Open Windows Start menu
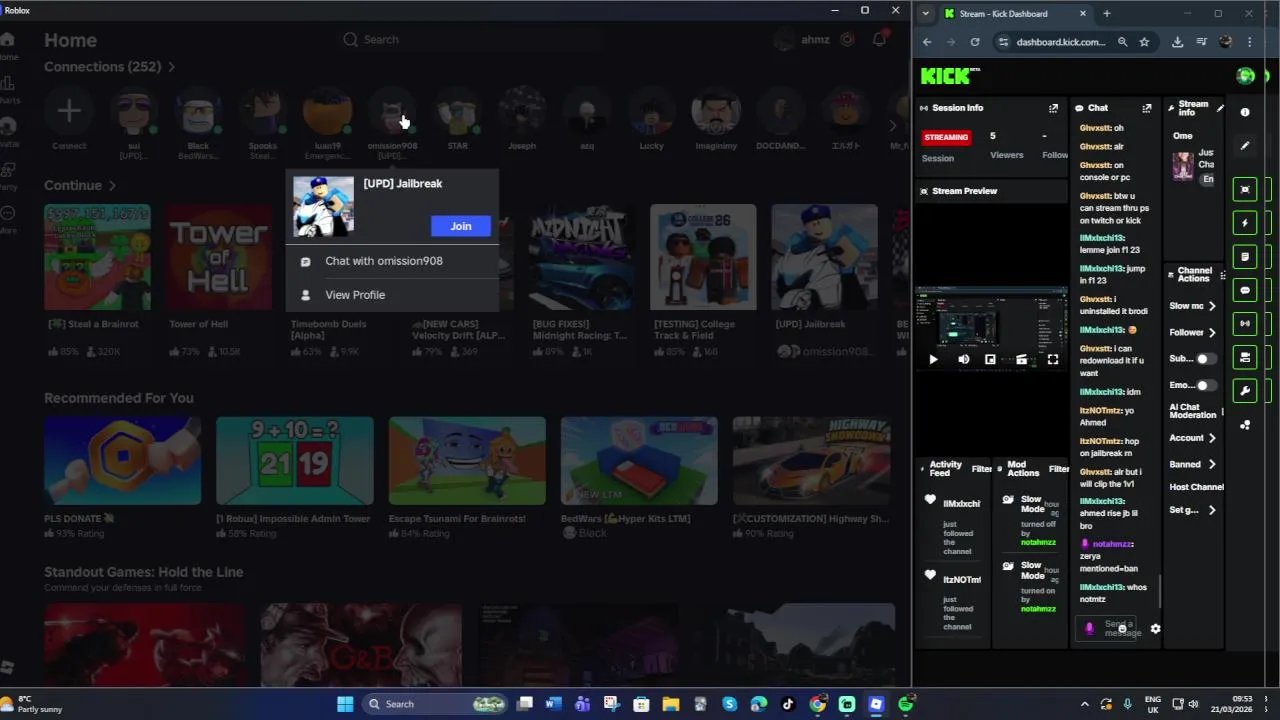 344,704
